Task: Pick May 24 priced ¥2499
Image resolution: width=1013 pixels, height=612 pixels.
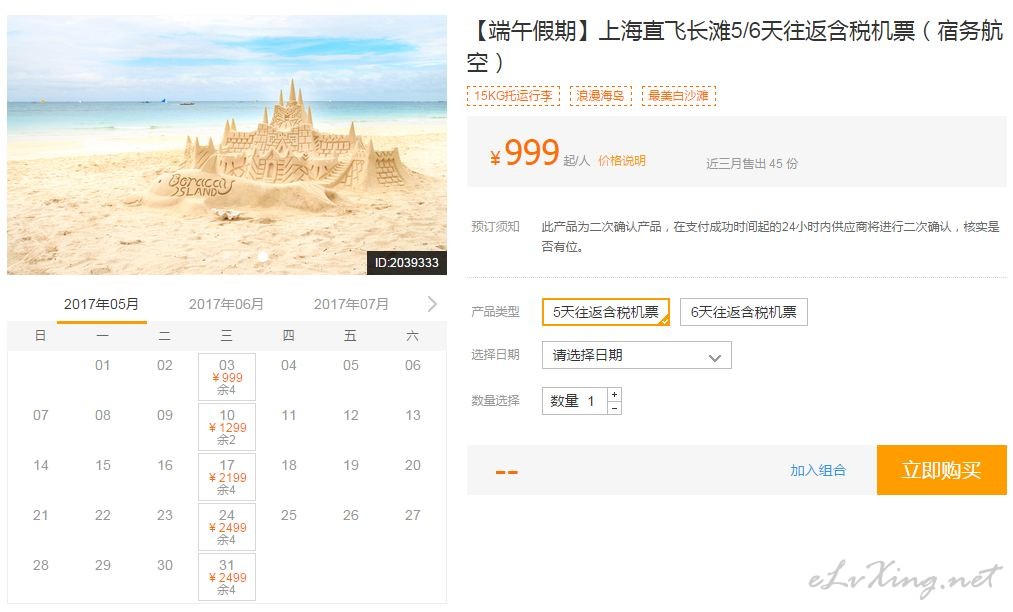Action: 227,527
